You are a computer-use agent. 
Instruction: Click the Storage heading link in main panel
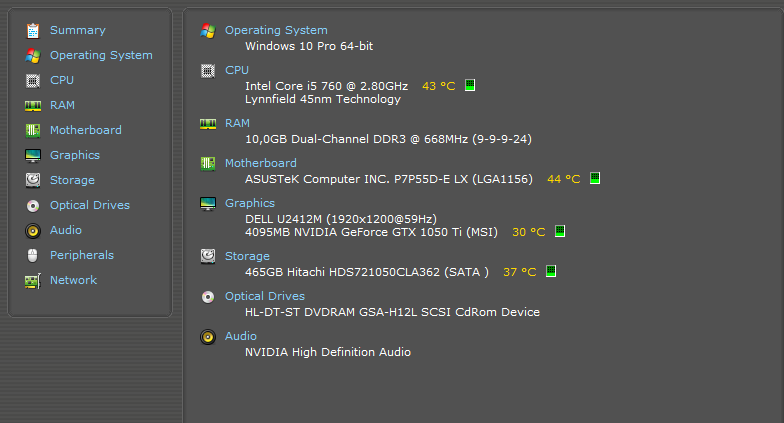pyautogui.click(x=247, y=256)
